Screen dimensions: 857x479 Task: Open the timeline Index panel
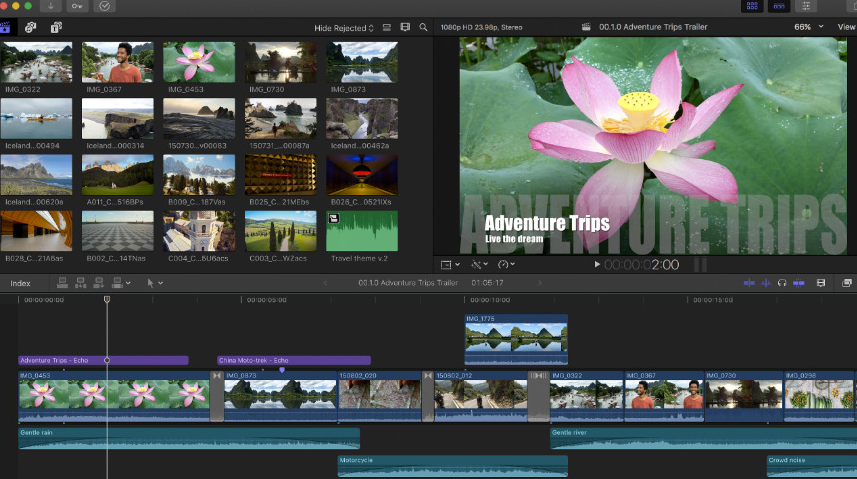click(x=20, y=283)
